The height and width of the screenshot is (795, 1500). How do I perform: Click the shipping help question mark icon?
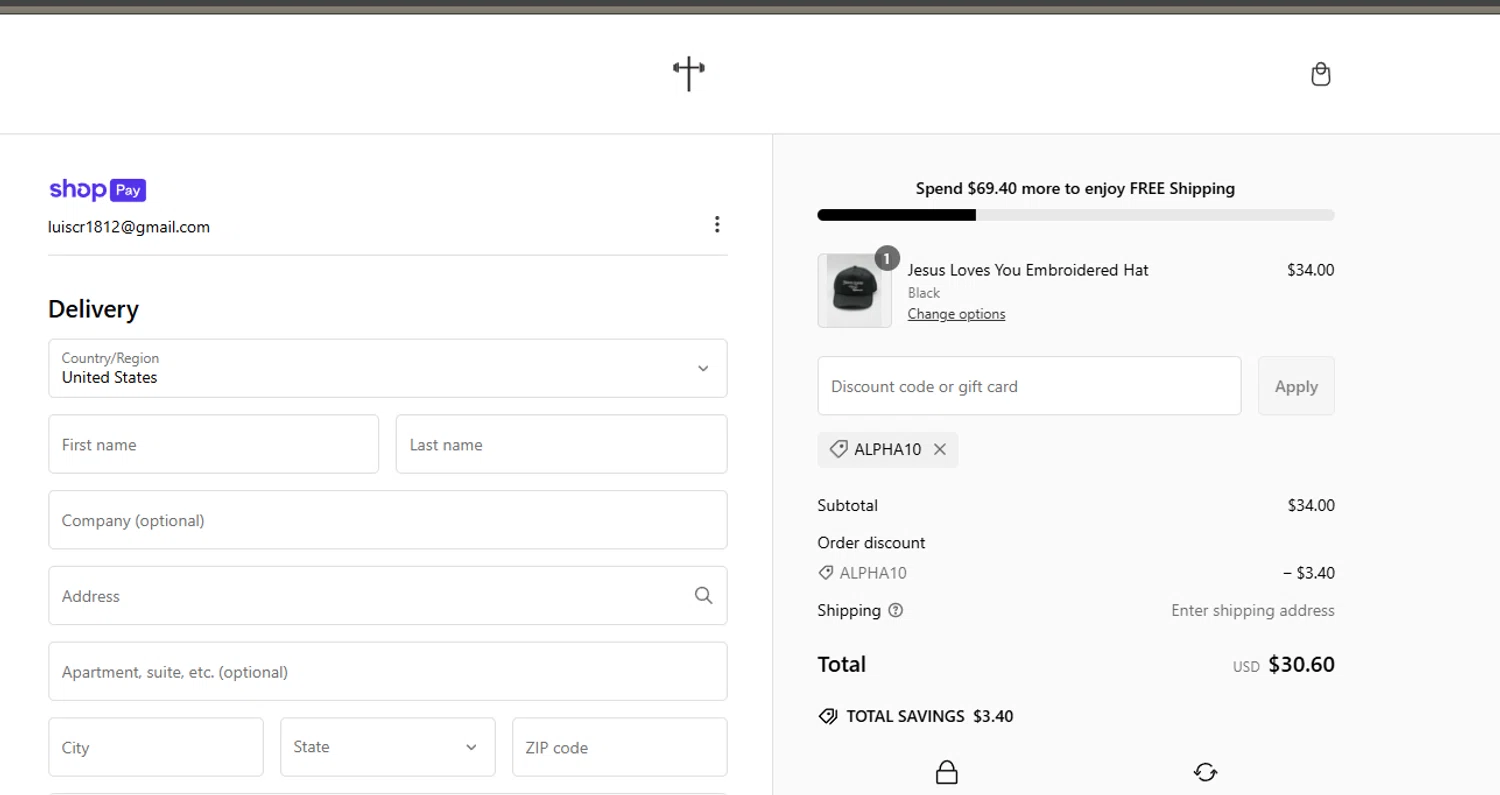pos(895,610)
